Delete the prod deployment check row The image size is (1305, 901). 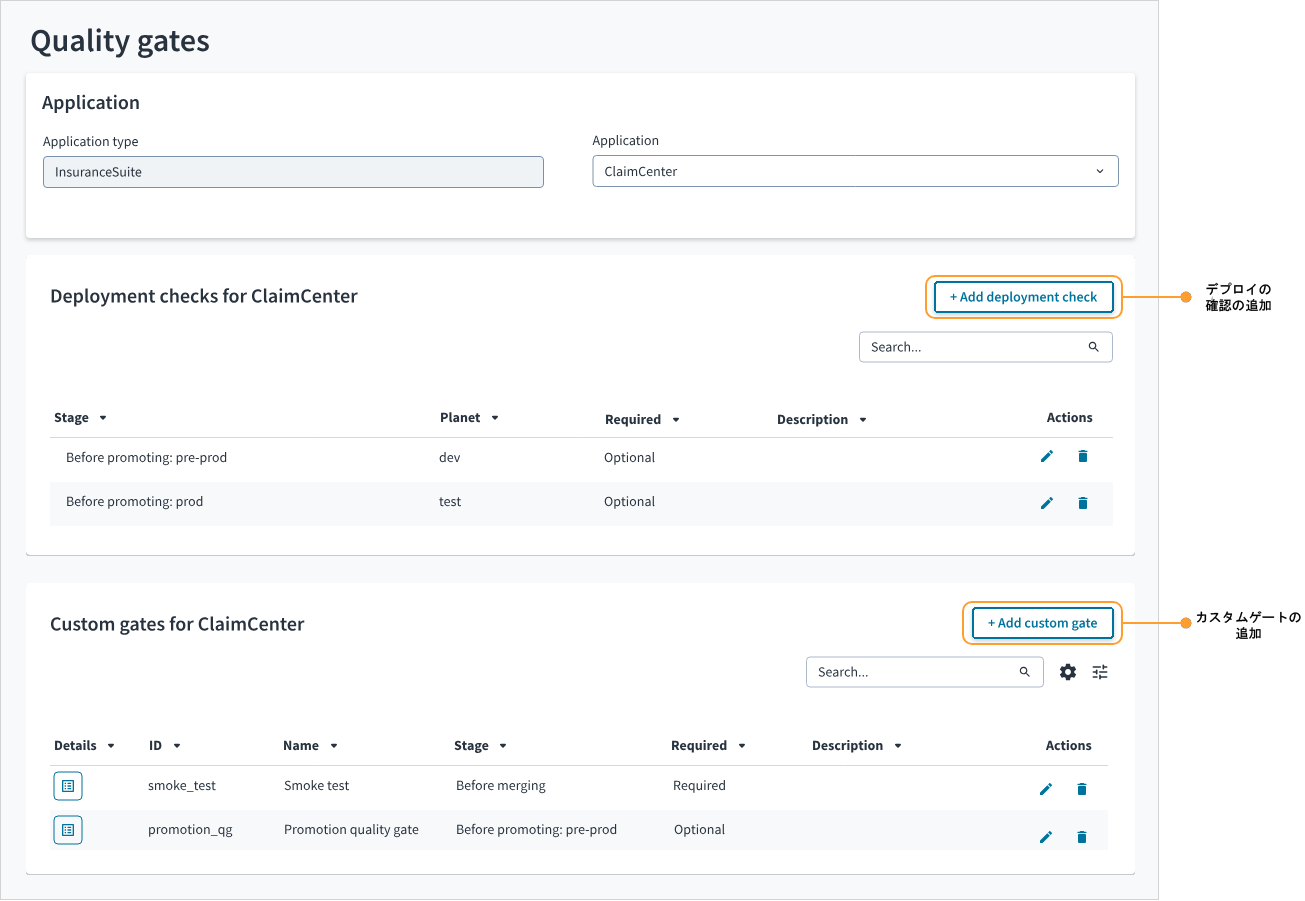1082,503
